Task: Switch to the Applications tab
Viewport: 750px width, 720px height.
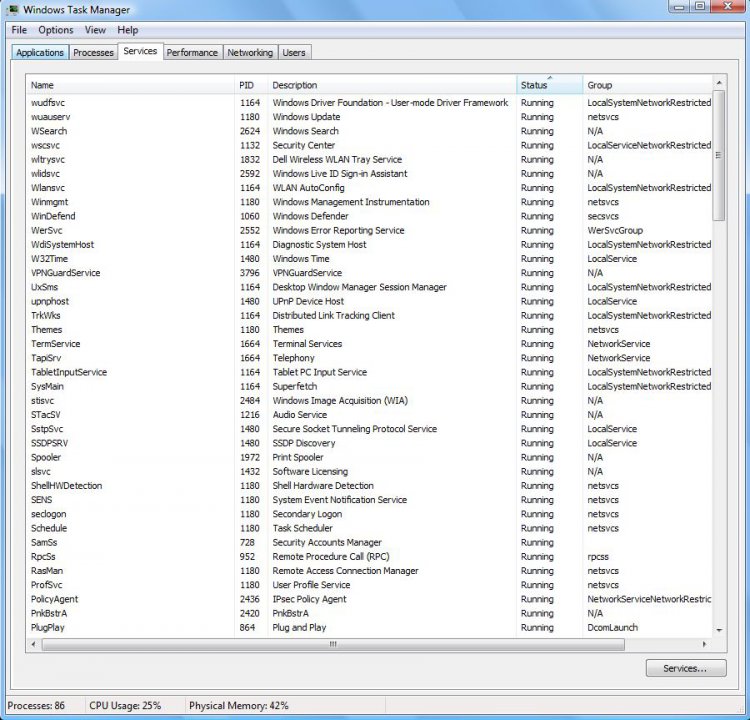Action: pos(40,53)
